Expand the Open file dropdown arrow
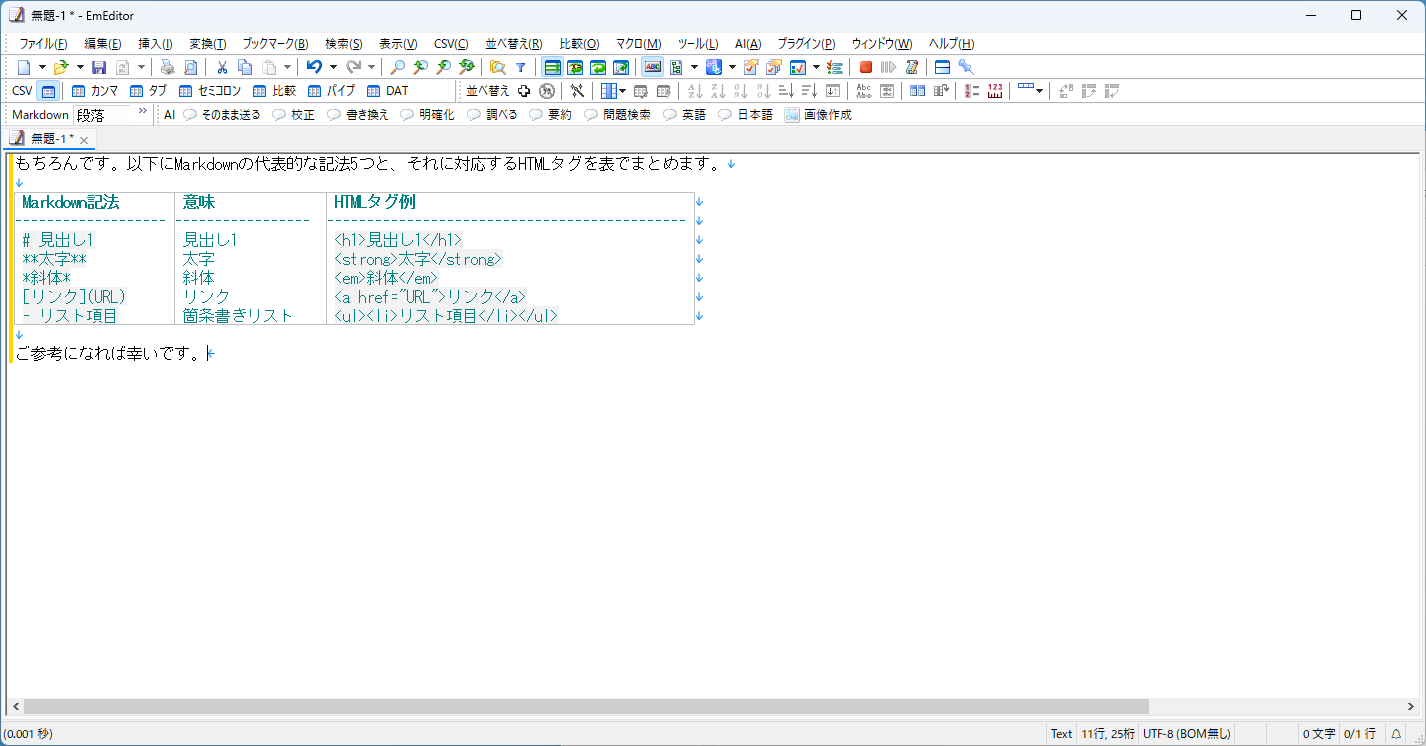1426x746 pixels. (x=80, y=67)
